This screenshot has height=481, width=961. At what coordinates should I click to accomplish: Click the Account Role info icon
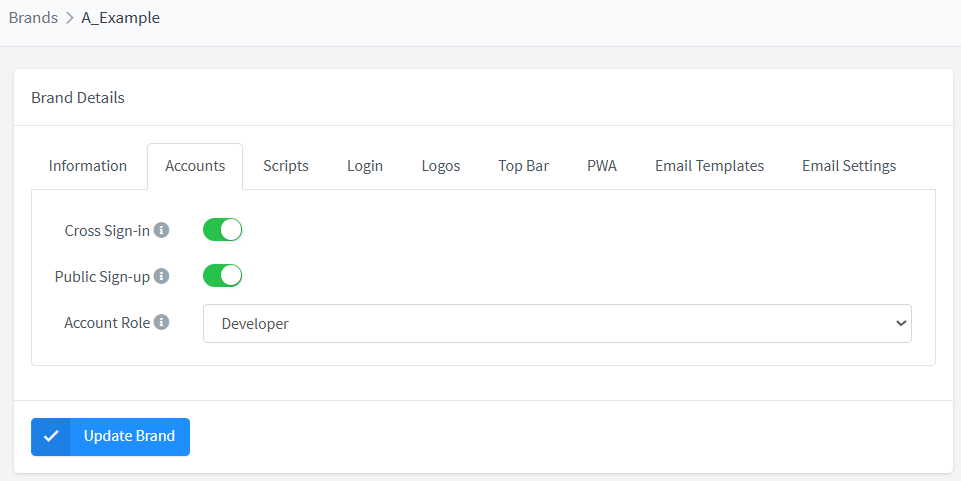[161, 322]
